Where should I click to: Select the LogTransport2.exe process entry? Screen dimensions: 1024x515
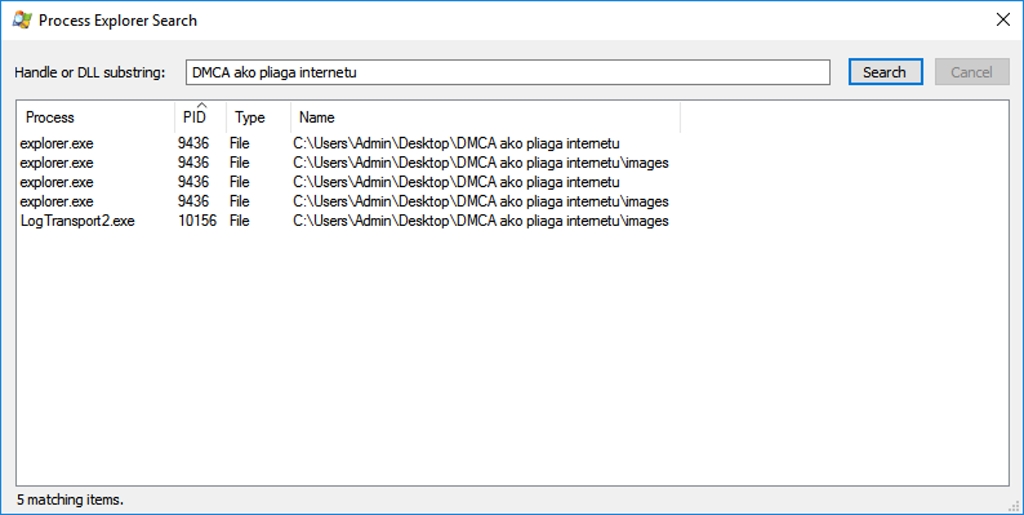77,221
